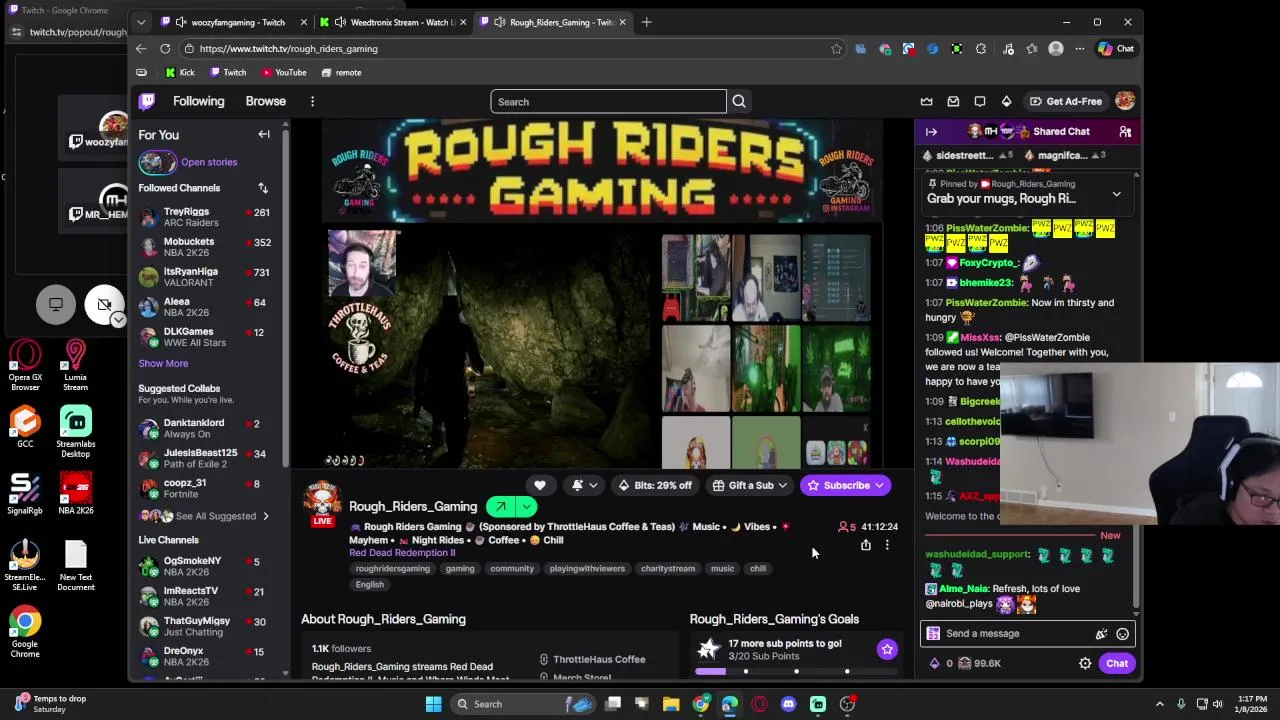Open TreyRiggs followed channel
The image size is (1280, 720).
(x=205, y=217)
